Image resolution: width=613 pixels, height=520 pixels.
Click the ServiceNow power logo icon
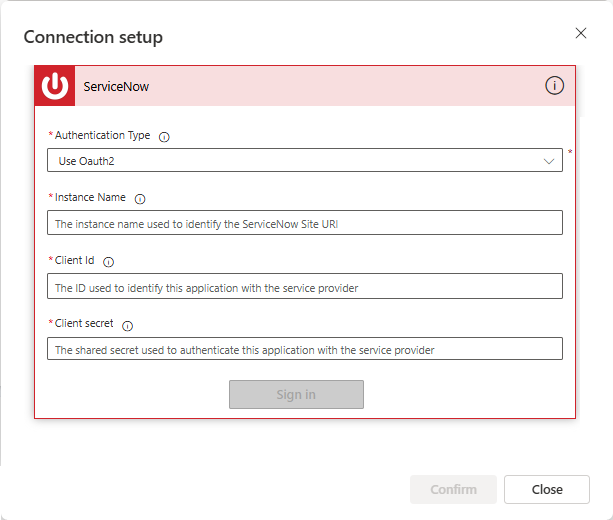[55, 86]
